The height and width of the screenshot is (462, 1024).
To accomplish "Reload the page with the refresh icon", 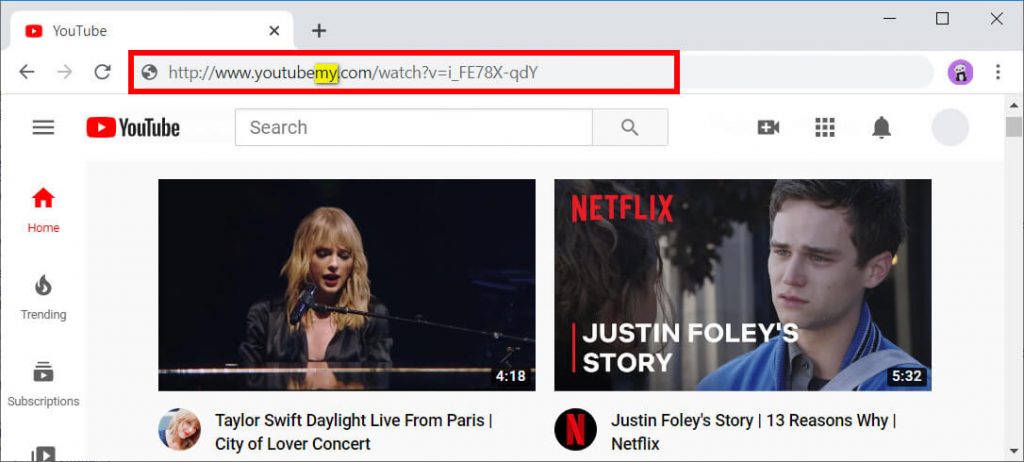I will tap(103, 72).
